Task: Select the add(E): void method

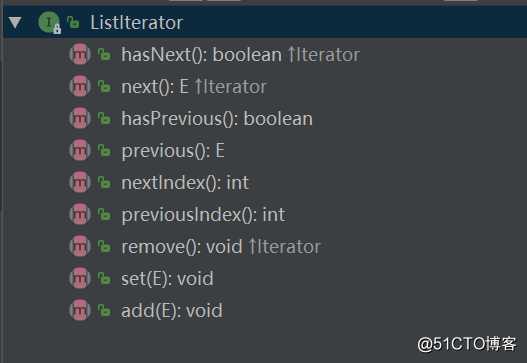Action: pyautogui.click(x=172, y=311)
